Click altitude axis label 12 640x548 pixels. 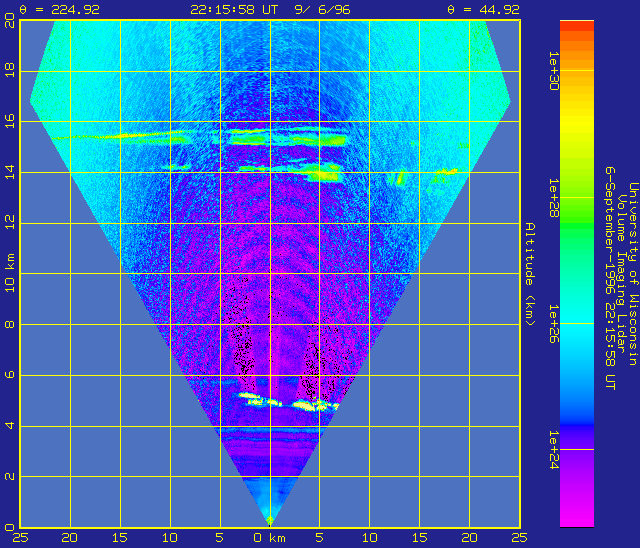10,223
